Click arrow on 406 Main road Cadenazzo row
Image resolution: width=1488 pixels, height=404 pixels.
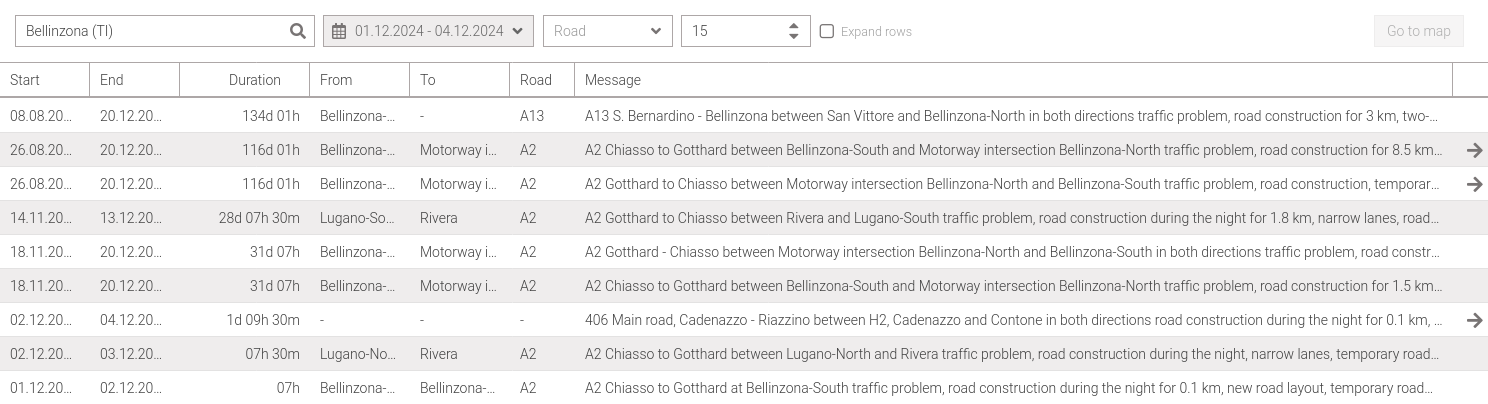(x=1474, y=320)
